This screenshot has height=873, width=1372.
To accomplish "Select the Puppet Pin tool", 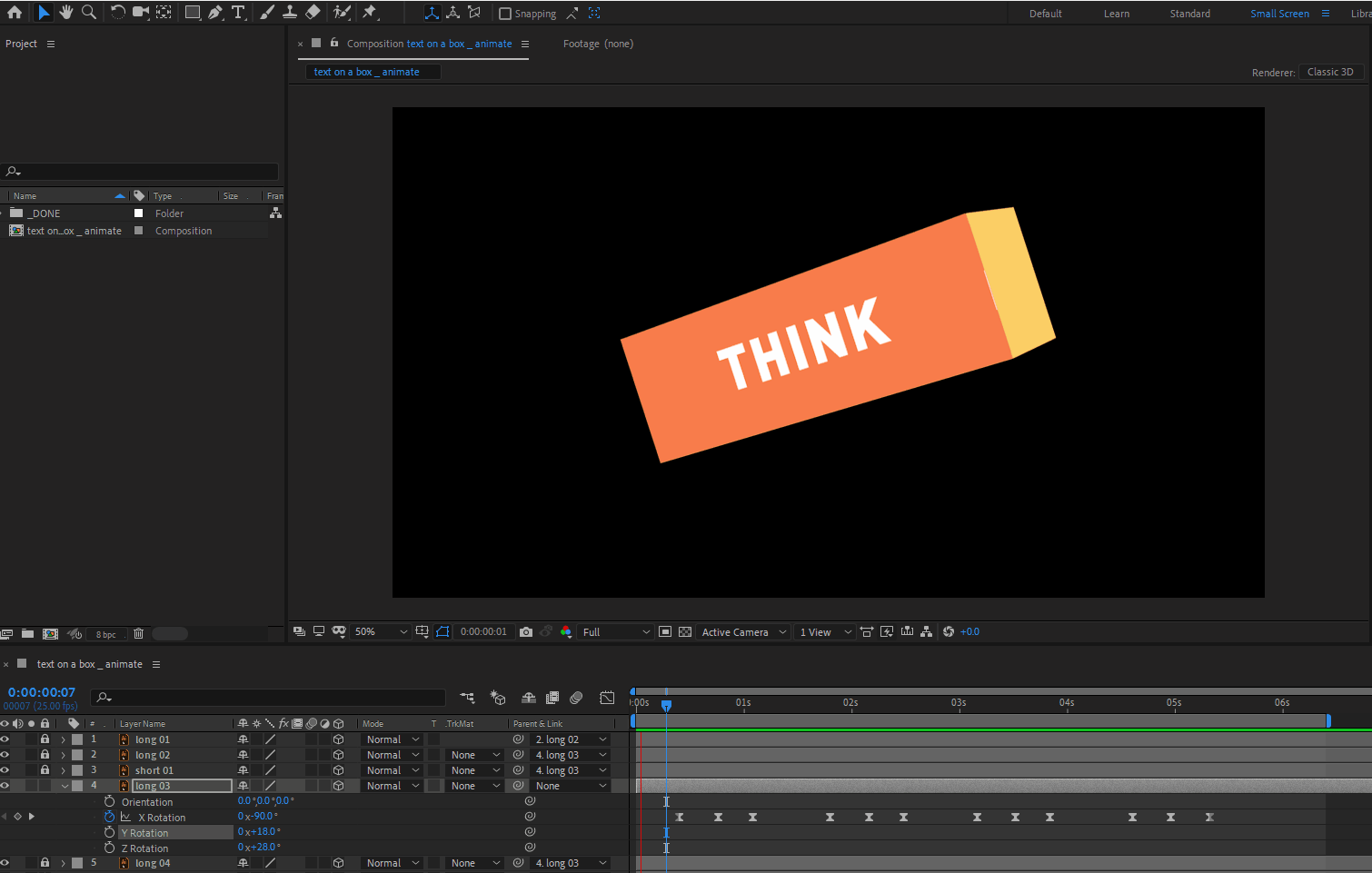I will coord(370,13).
